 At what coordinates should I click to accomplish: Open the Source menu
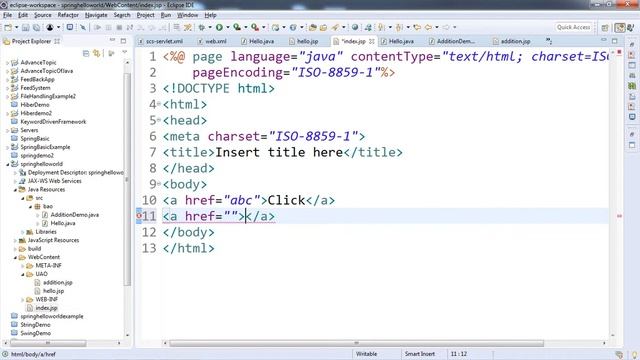(x=42, y=15)
